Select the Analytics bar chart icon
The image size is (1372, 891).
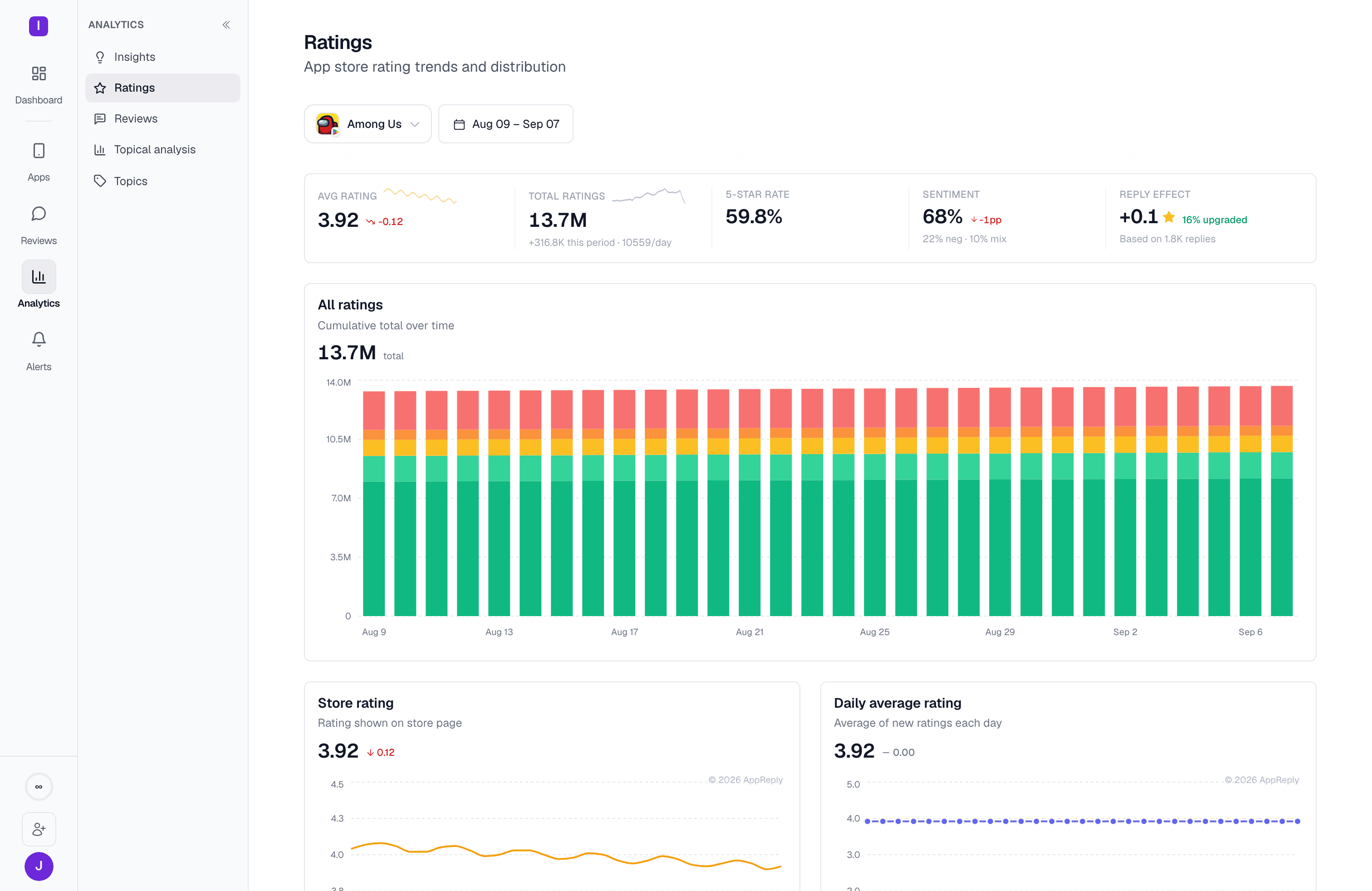point(39,277)
